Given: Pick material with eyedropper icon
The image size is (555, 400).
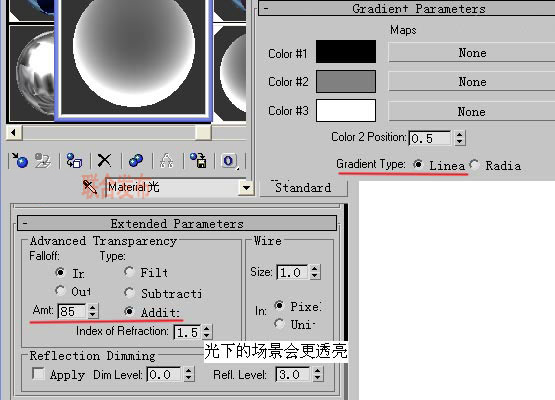Looking at the screenshot, I should [89, 187].
